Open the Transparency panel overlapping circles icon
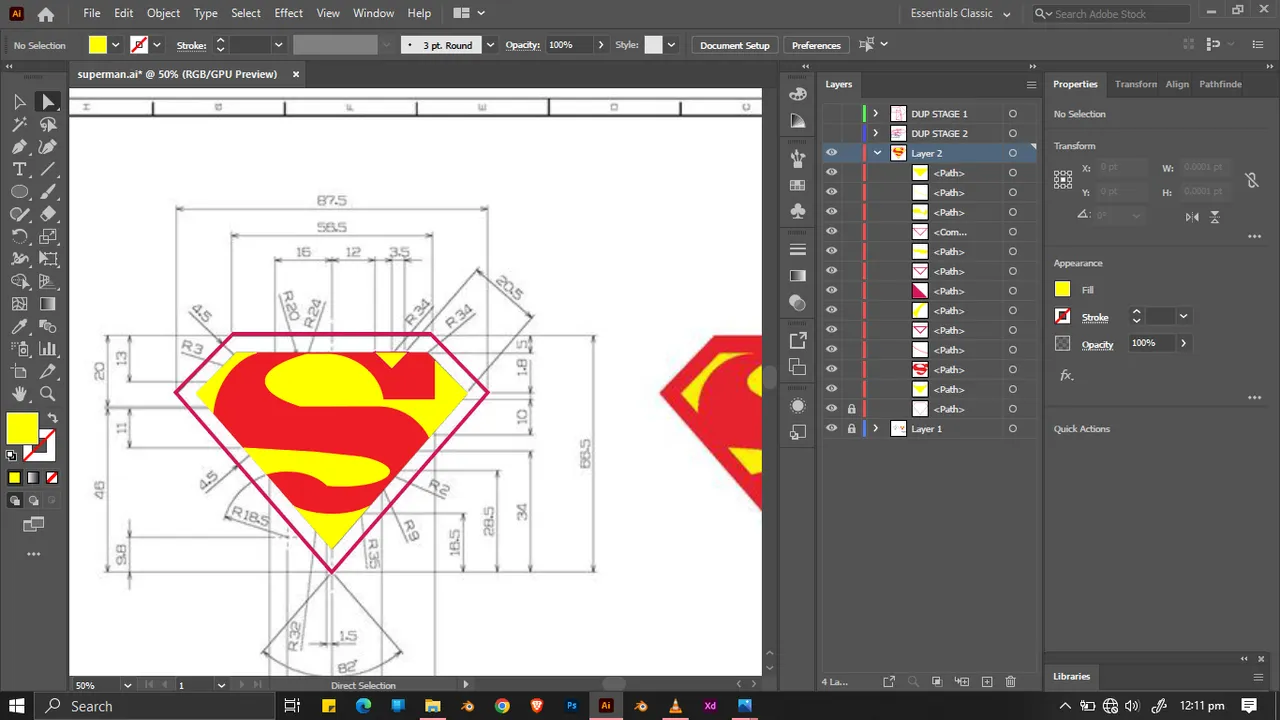 [x=797, y=302]
